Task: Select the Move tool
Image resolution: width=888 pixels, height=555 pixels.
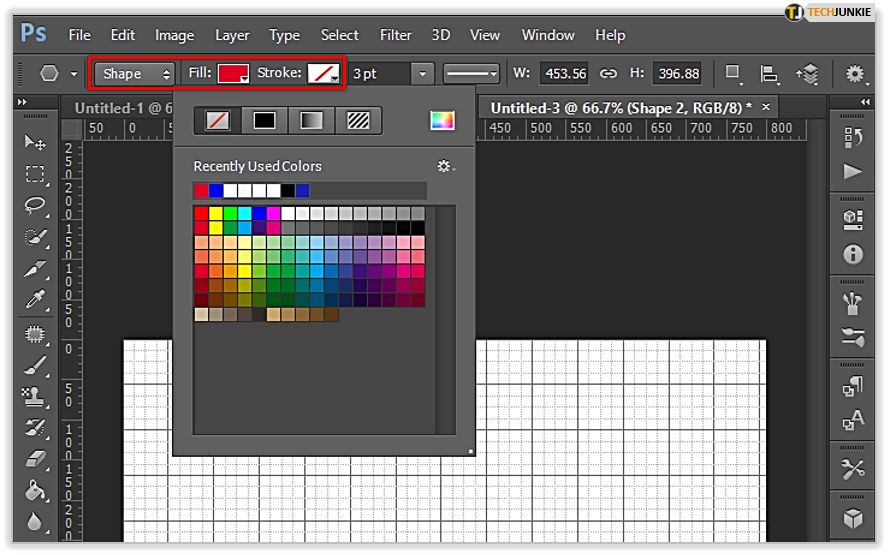Action: tap(35, 142)
